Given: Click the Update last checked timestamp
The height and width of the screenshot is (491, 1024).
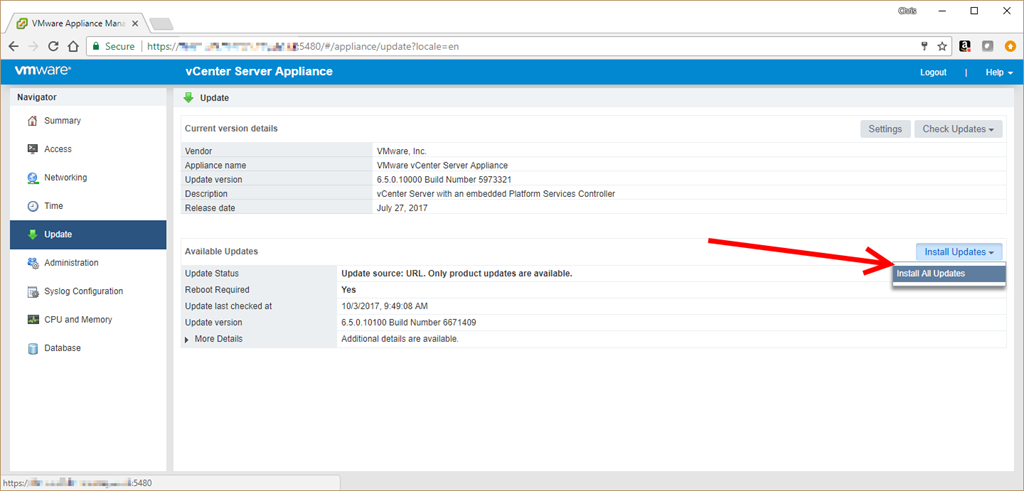Looking at the screenshot, I should [x=385, y=306].
